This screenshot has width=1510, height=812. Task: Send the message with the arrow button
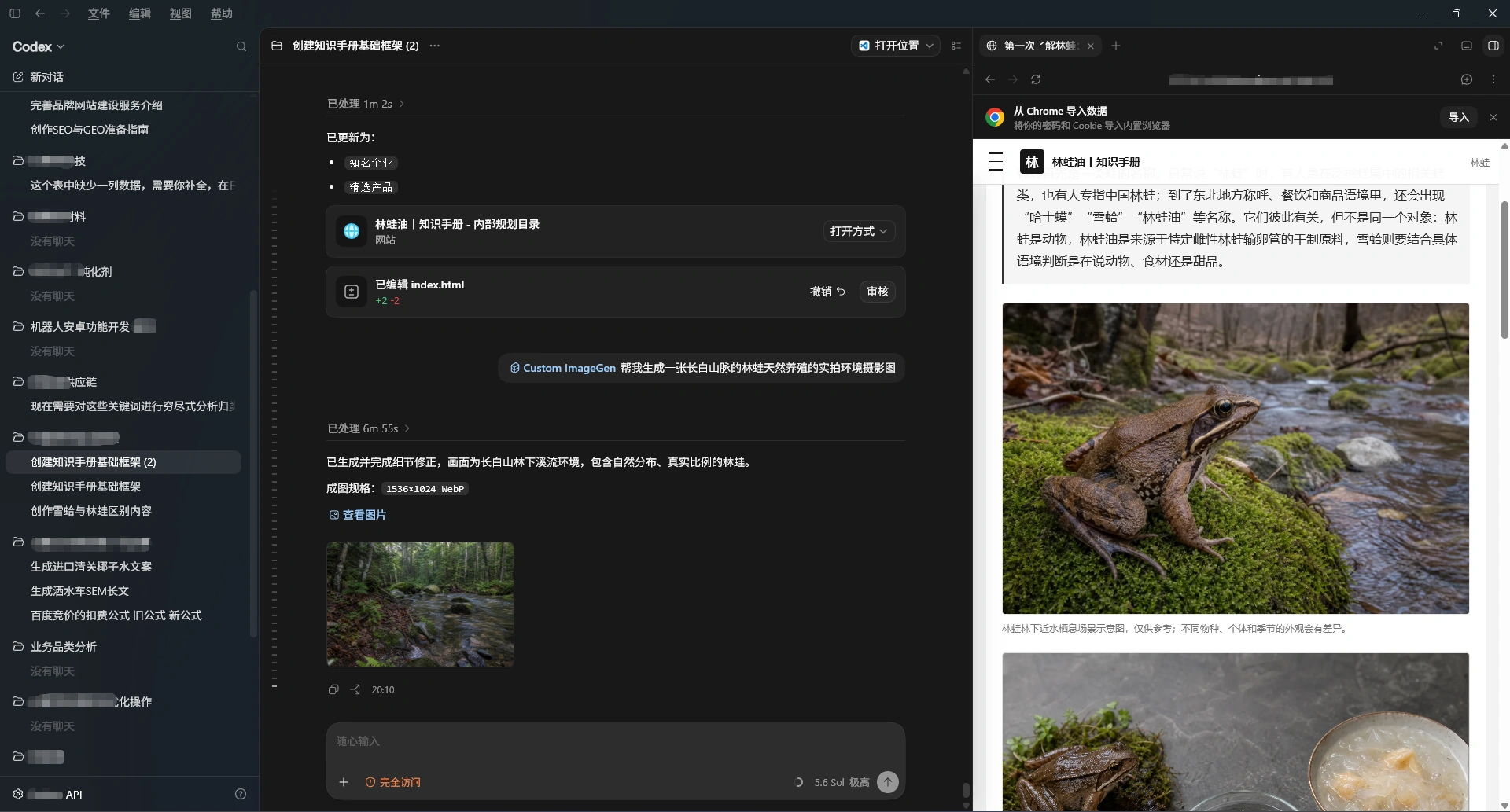click(x=888, y=782)
